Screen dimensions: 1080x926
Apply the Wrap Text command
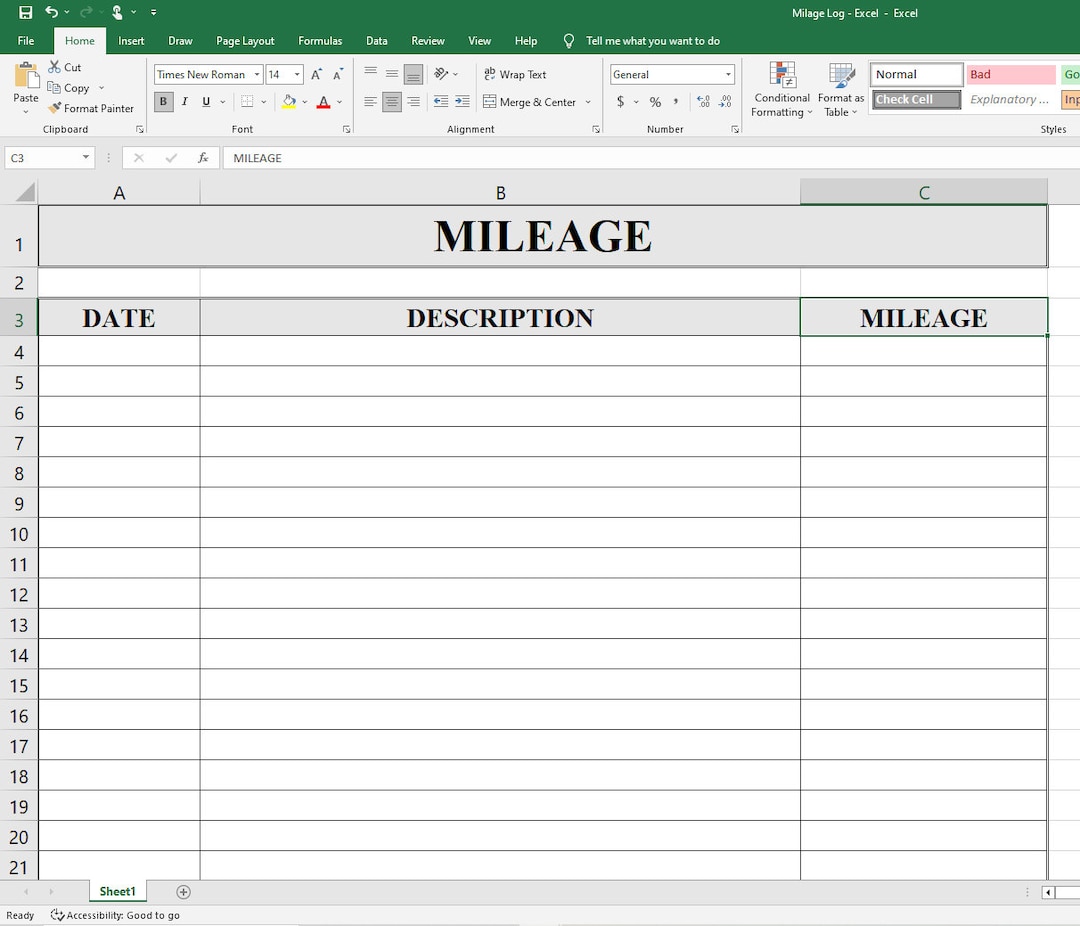[x=515, y=74]
